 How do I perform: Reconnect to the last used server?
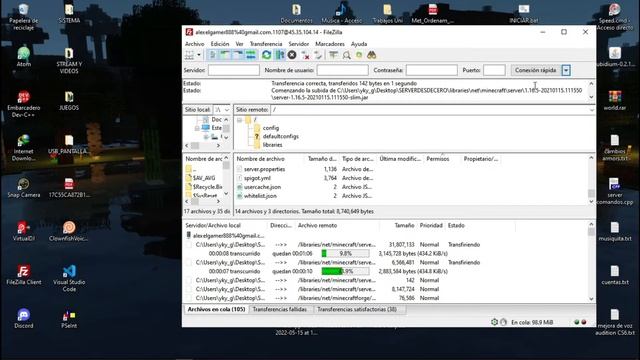click(318, 55)
